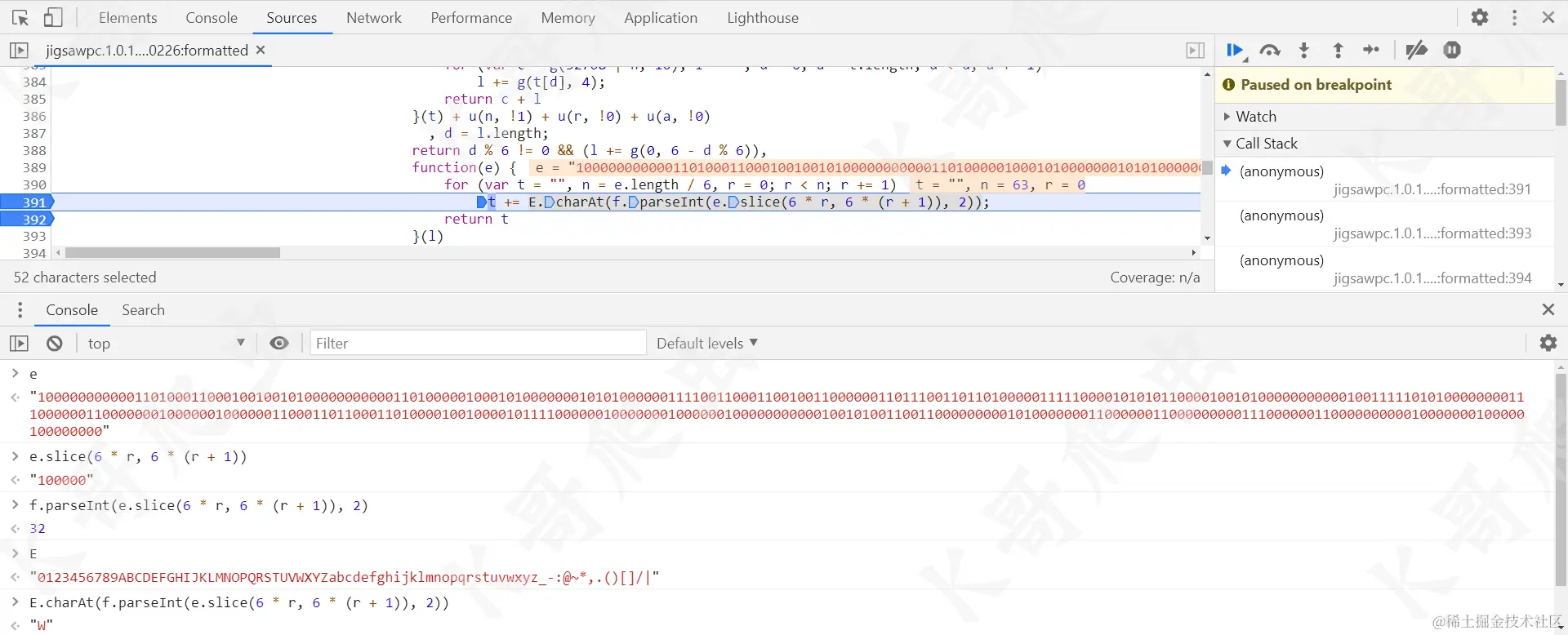Open the drawer Search tab
Viewport: 1568px width, 635px height.
tap(143, 310)
